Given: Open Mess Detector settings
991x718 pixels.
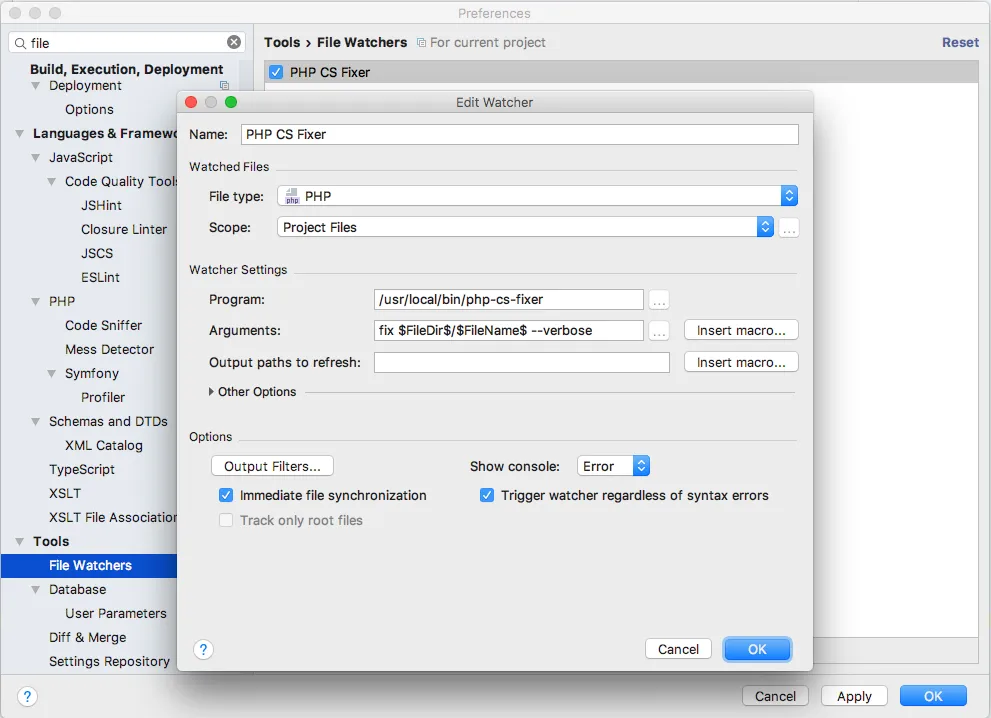Looking at the screenshot, I should 109,350.
